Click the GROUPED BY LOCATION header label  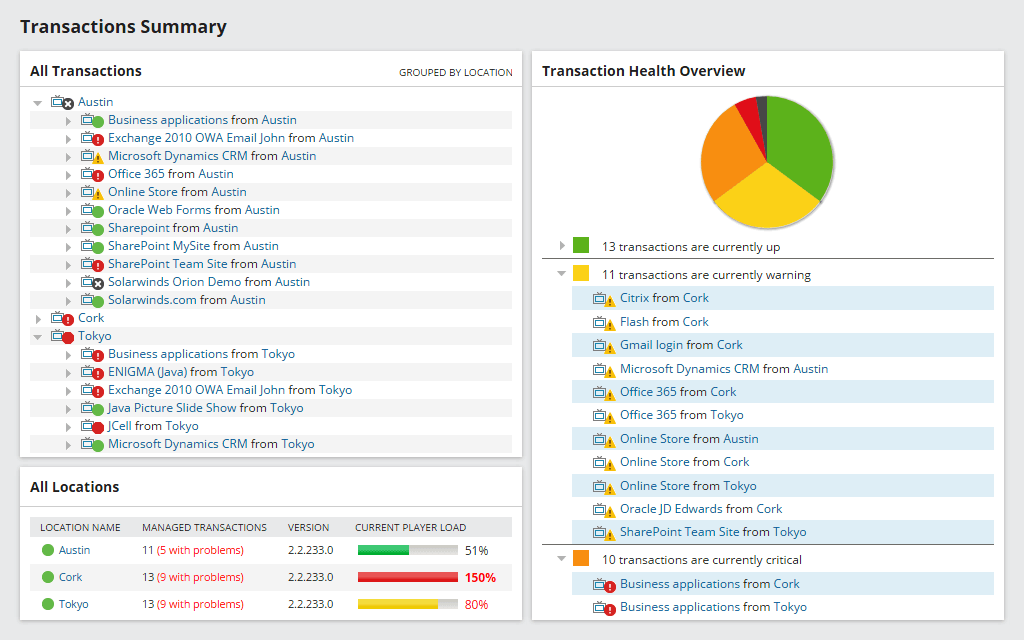click(458, 72)
